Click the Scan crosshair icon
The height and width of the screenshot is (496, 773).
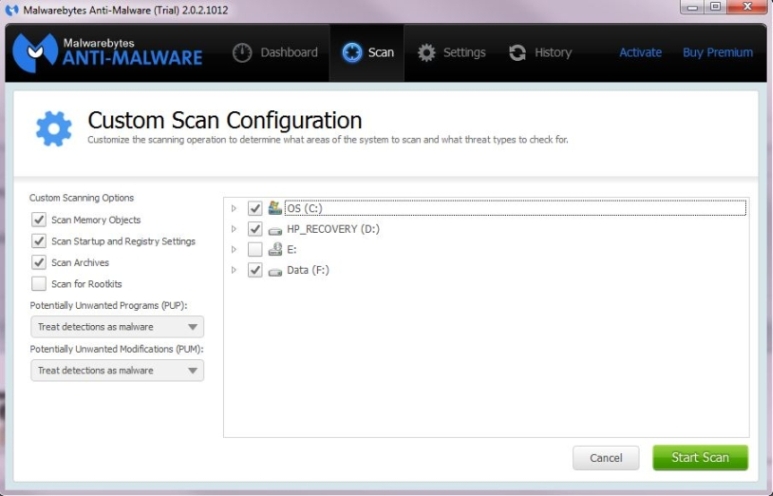click(x=352, y=53)
